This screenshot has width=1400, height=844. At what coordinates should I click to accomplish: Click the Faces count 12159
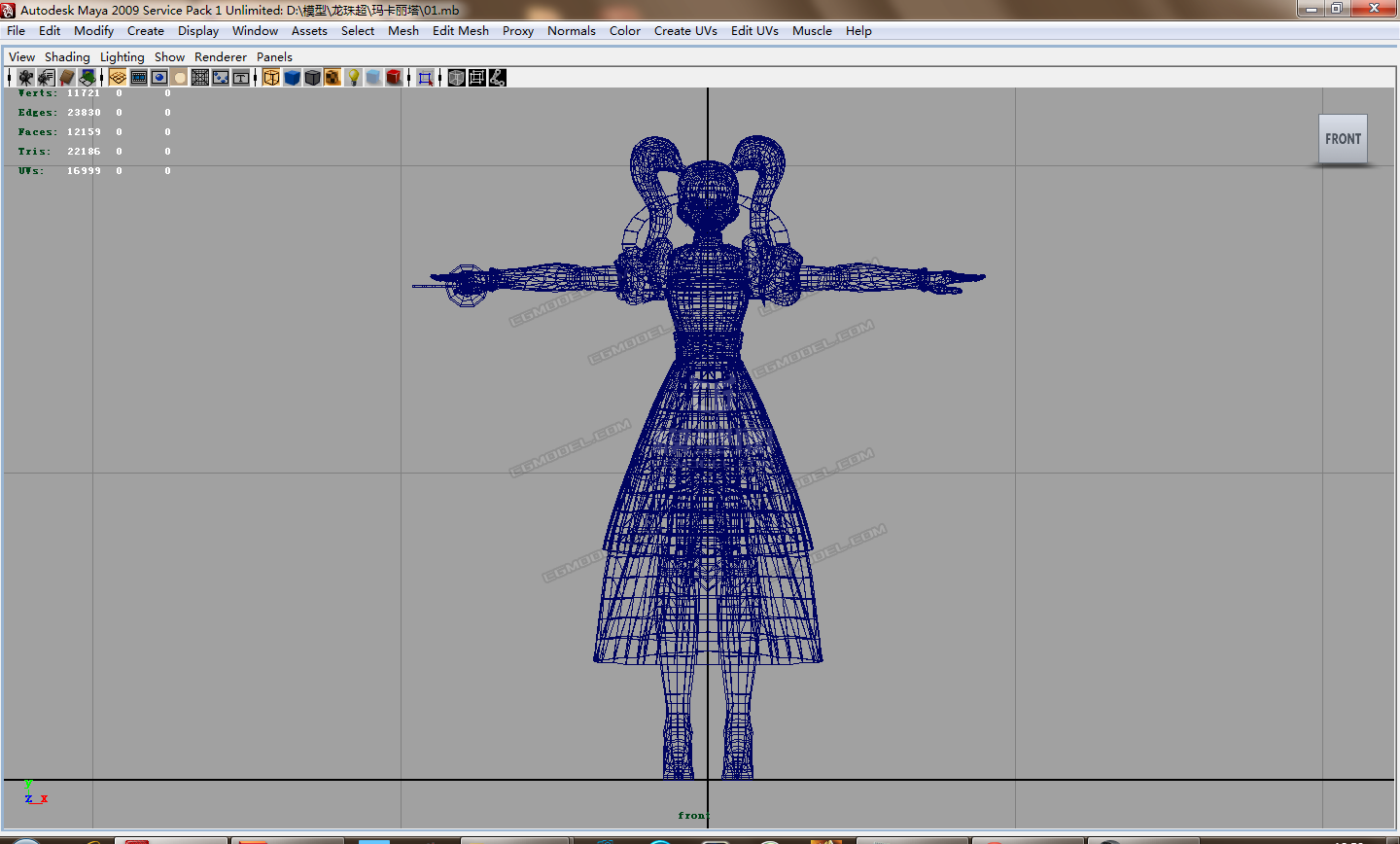tap(84, 132)
